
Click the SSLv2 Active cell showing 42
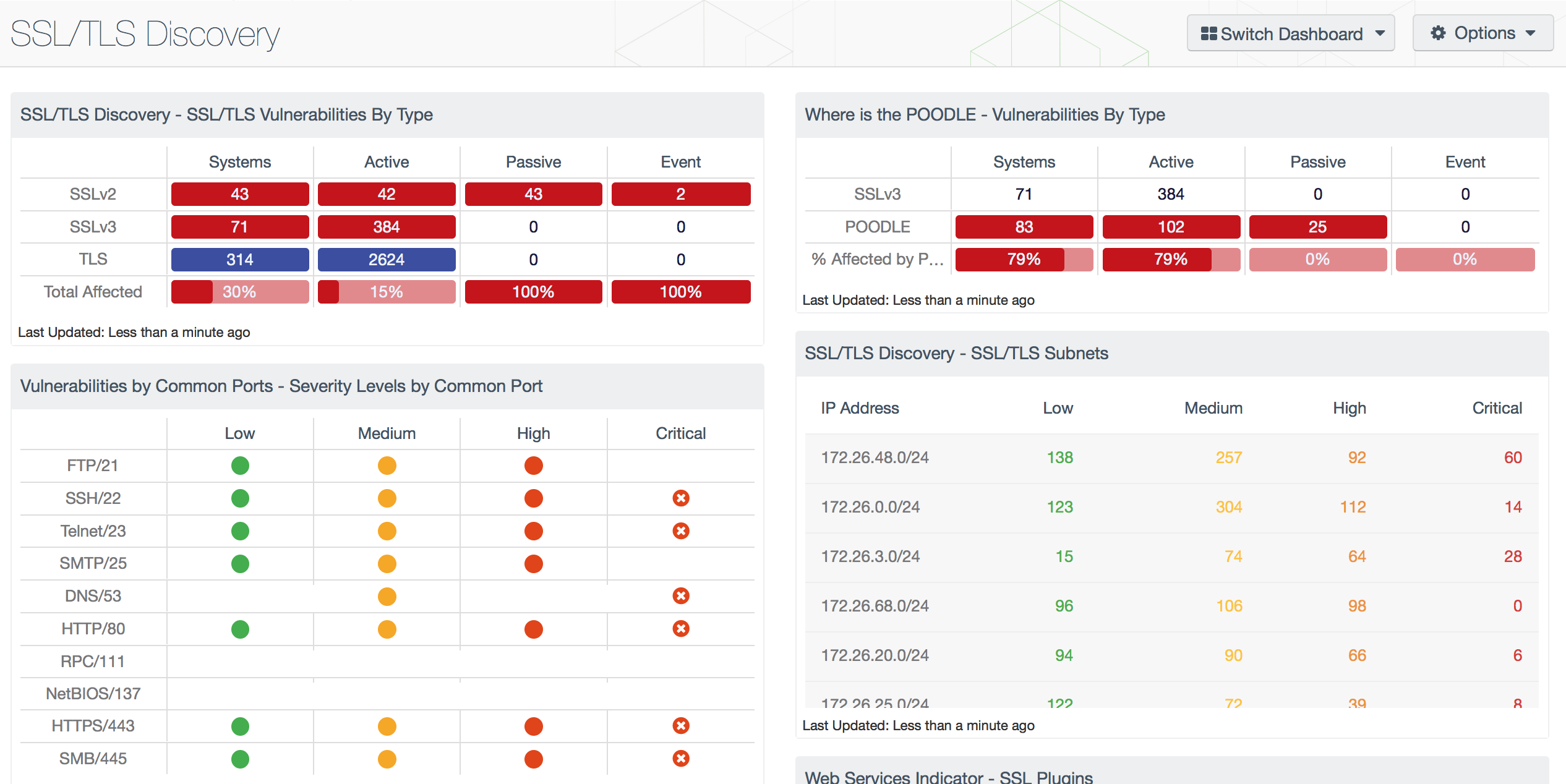(387, 194)
